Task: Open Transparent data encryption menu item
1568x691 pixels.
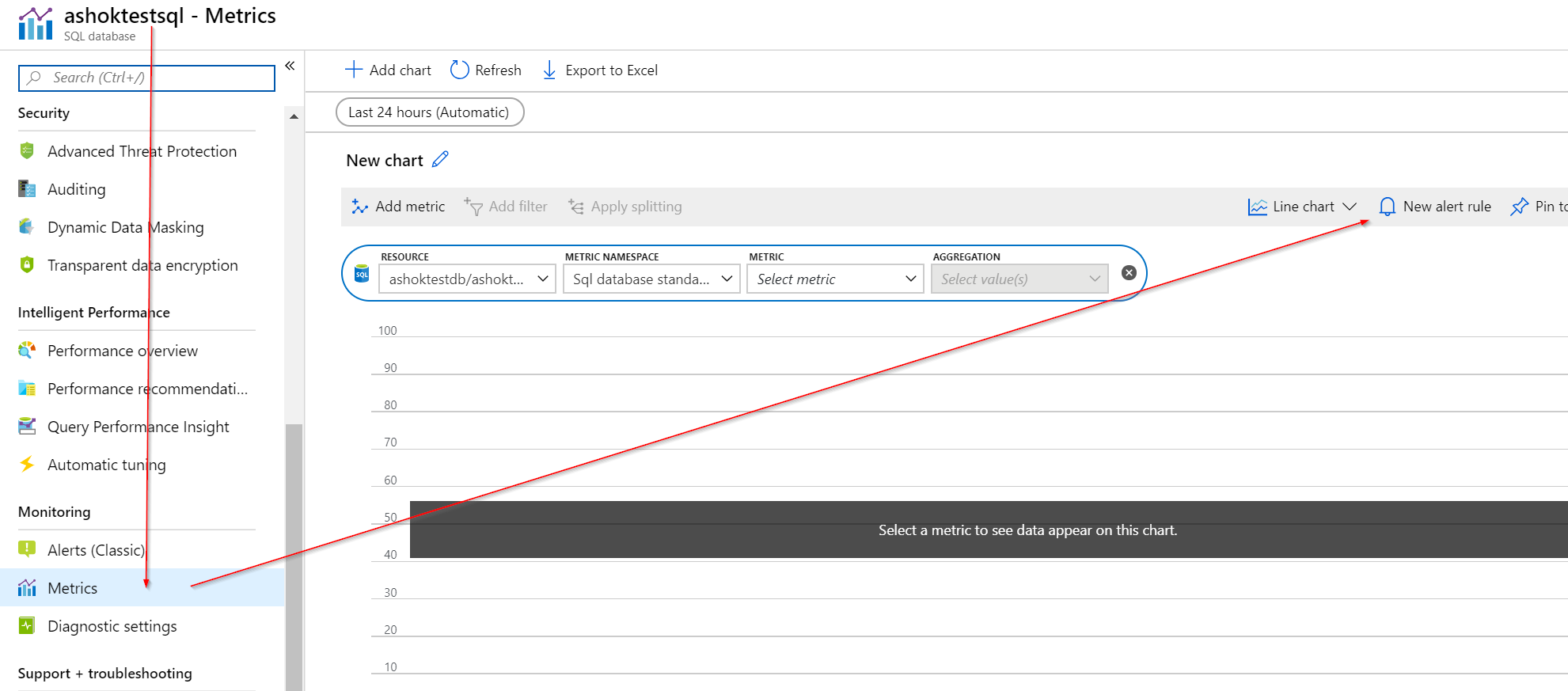Action: tap(142, 265)
